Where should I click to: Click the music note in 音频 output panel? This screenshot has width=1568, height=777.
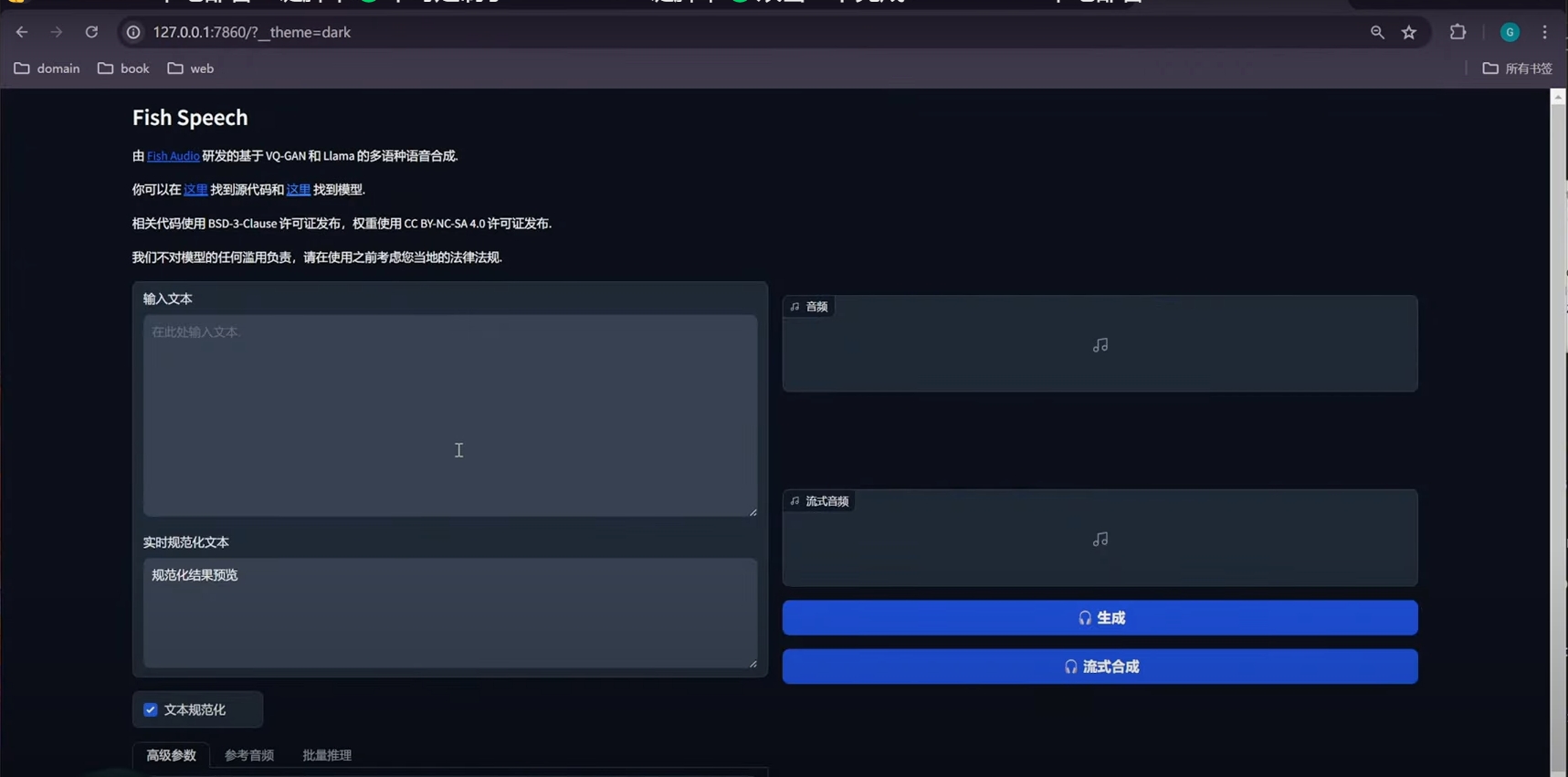1100,345
